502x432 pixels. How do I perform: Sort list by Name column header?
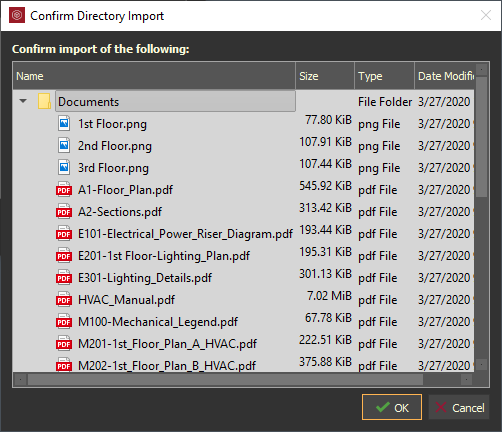(x=154, y=76)
